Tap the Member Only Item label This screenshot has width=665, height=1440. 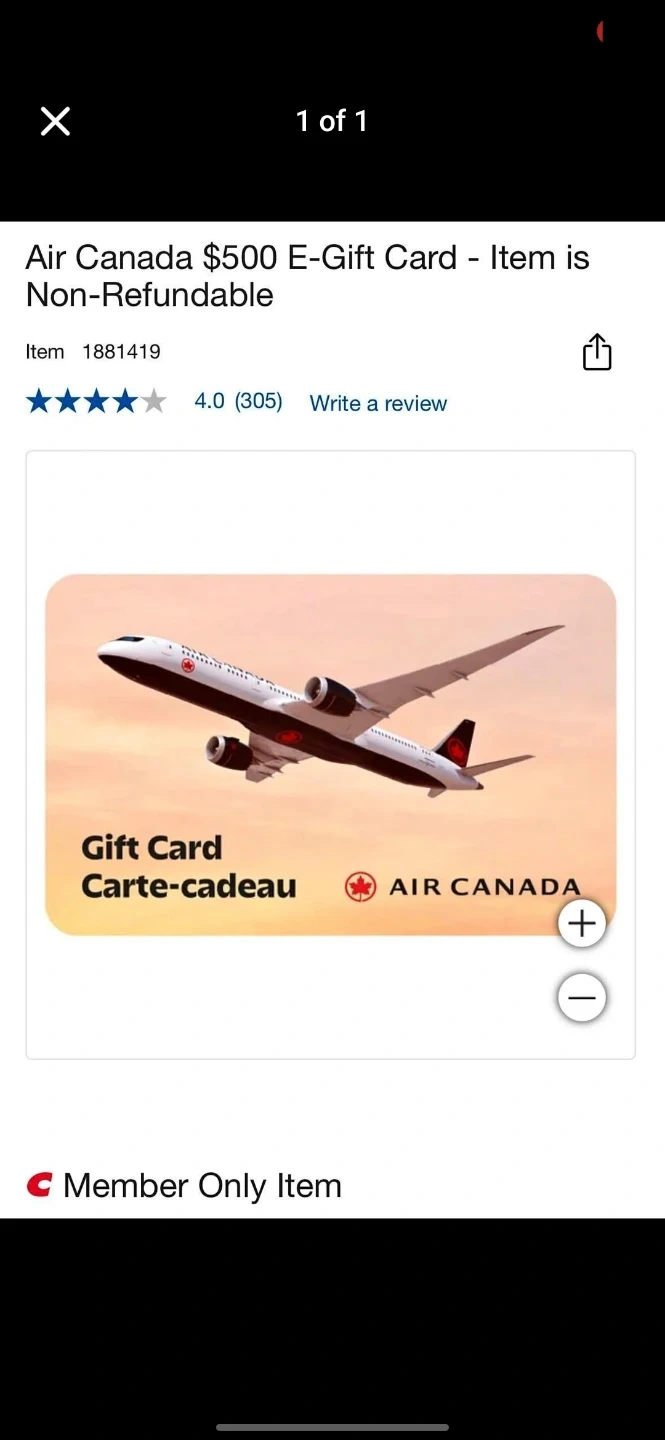coord(202,1186)
